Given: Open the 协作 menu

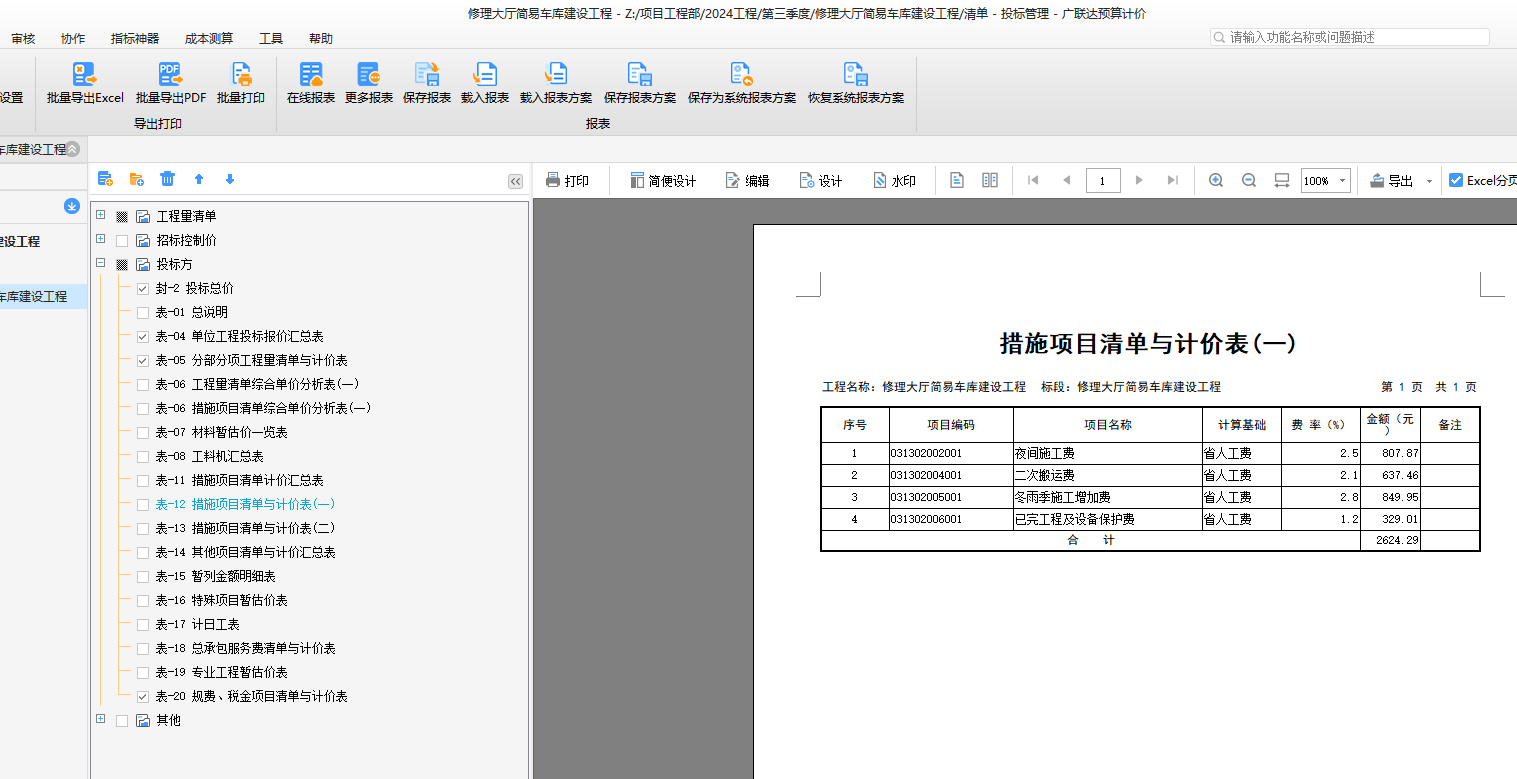Looking at the screenshot, I should (x=73, y=38).
